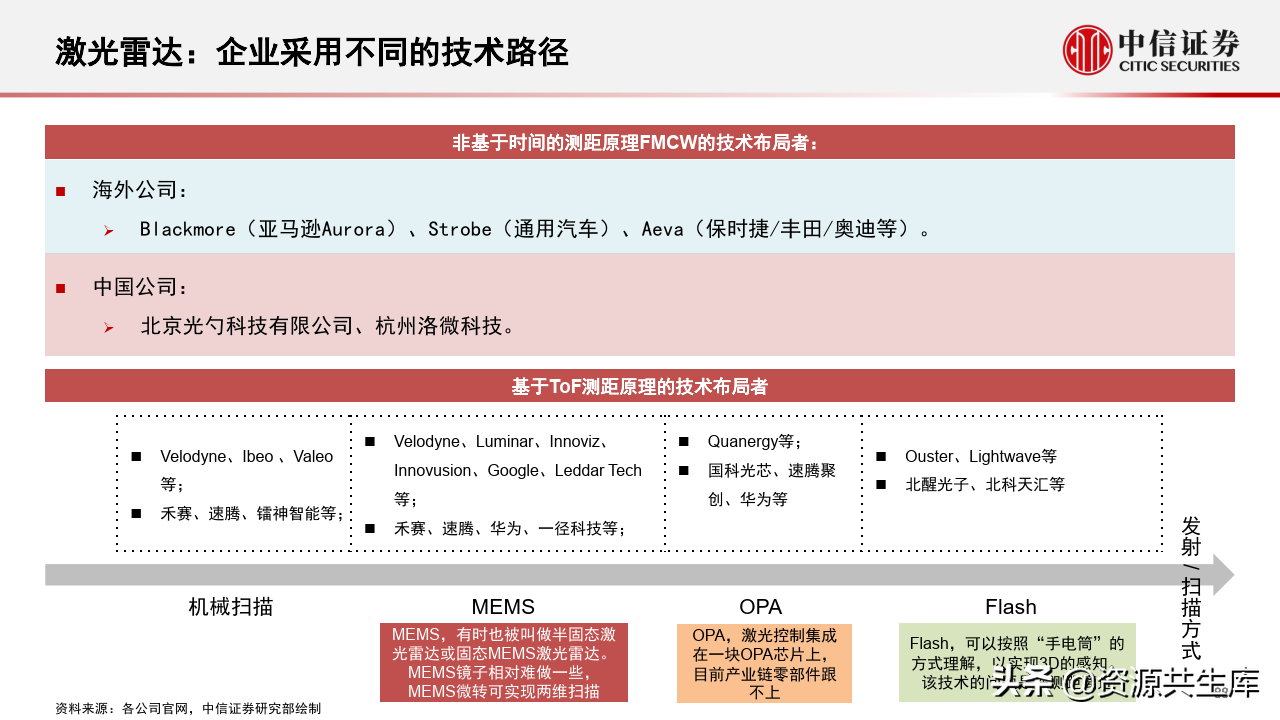Click the red FMCW section header bar
The height and width of the screenshot is (720, 1280).
pyautogui.click(x=640, y=142)
